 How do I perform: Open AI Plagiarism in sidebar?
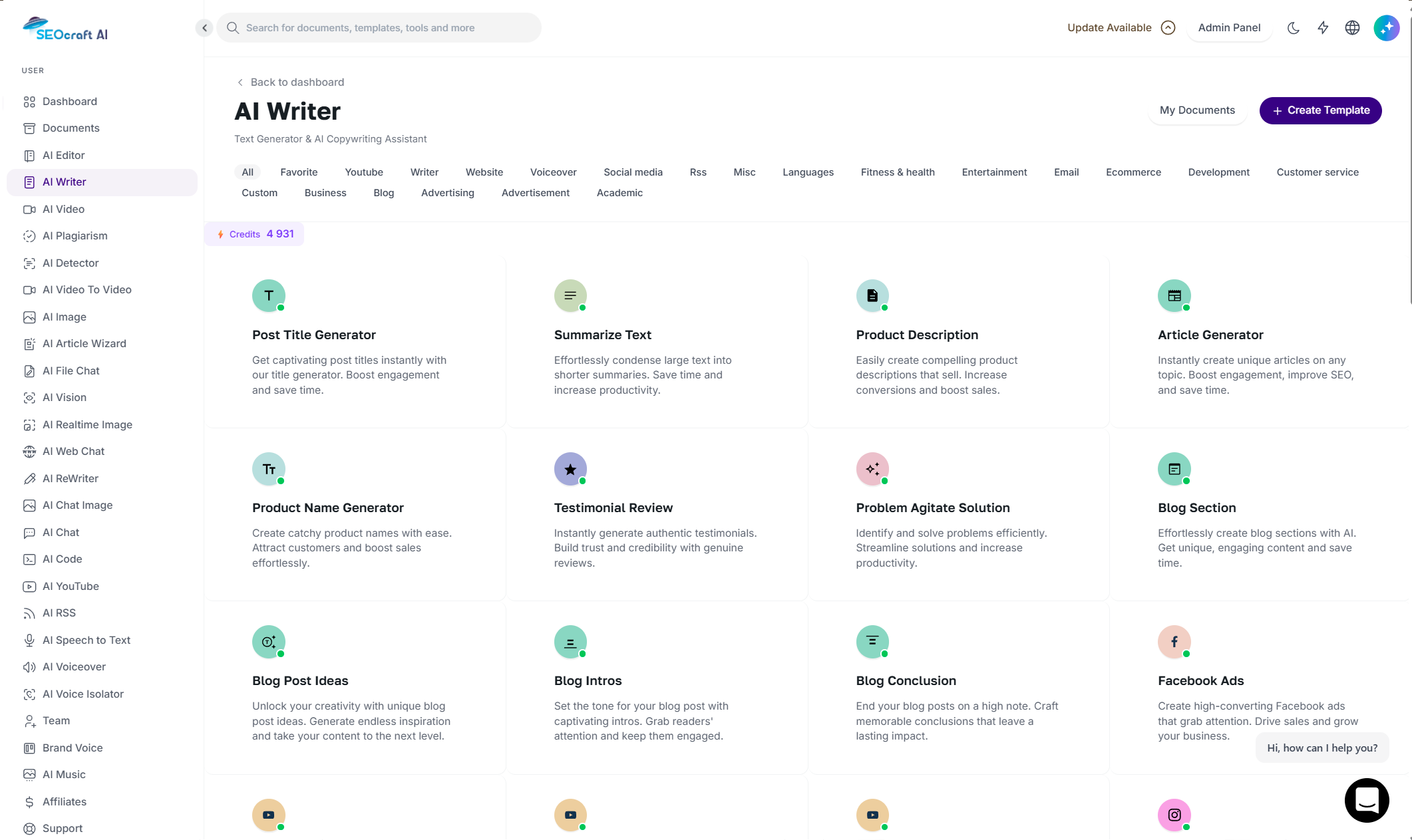coord(75,236)
